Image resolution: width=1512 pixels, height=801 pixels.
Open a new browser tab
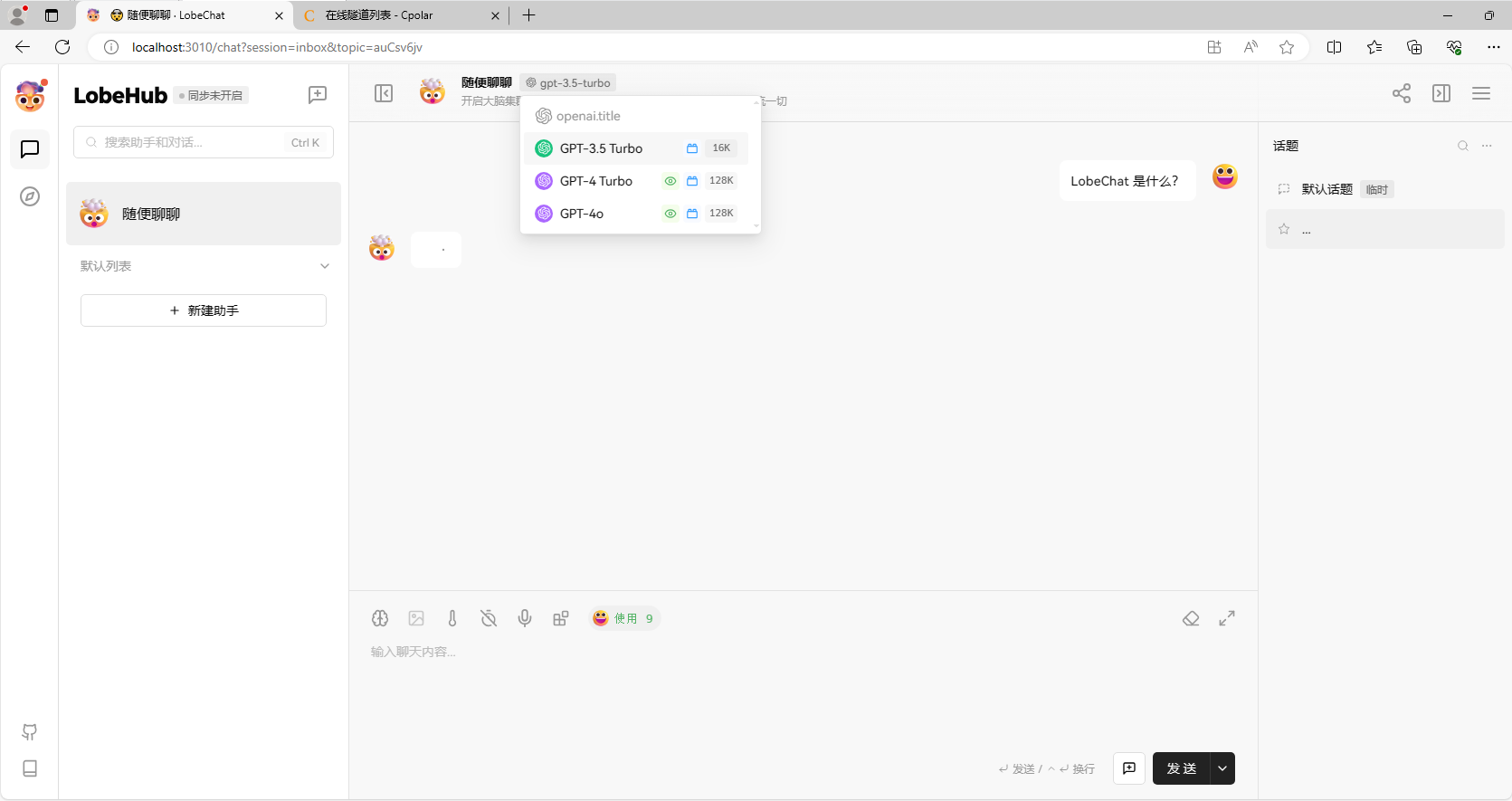(x=529, y=15)
